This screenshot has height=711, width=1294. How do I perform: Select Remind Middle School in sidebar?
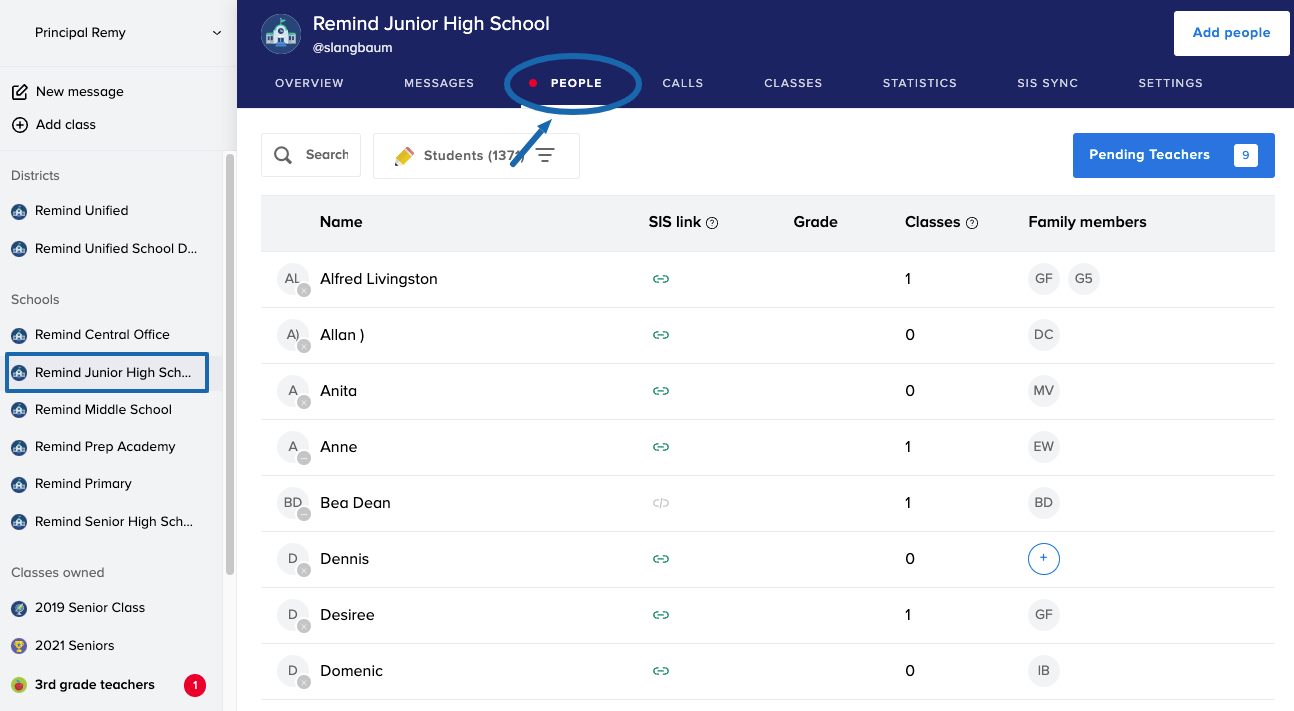click(x=103, y=410)
